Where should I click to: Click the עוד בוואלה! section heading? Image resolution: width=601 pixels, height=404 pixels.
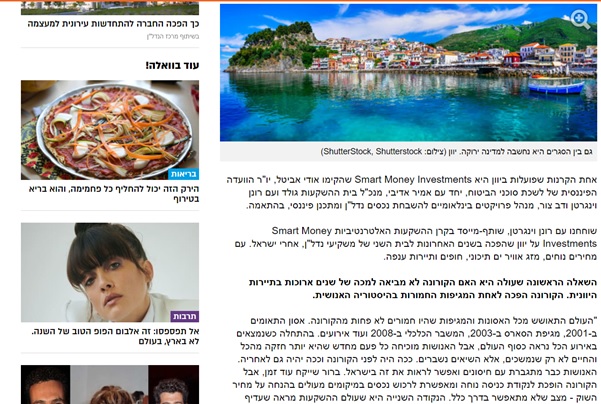[x=172, y=66]
